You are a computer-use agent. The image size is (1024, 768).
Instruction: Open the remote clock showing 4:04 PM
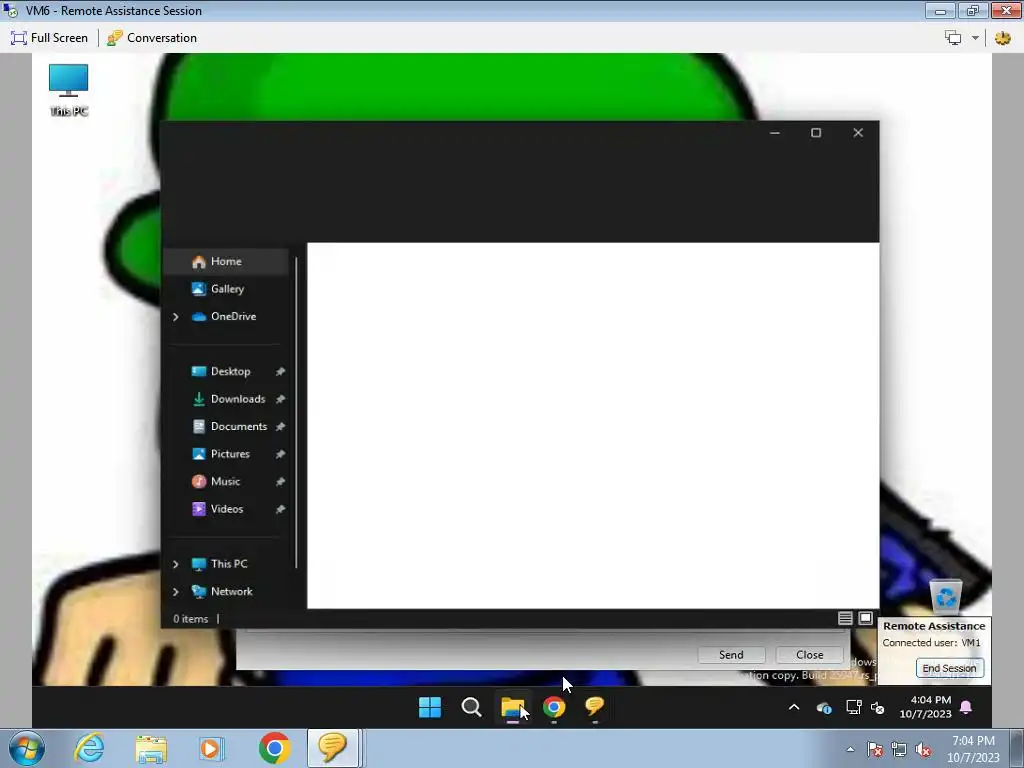(925, 707)
